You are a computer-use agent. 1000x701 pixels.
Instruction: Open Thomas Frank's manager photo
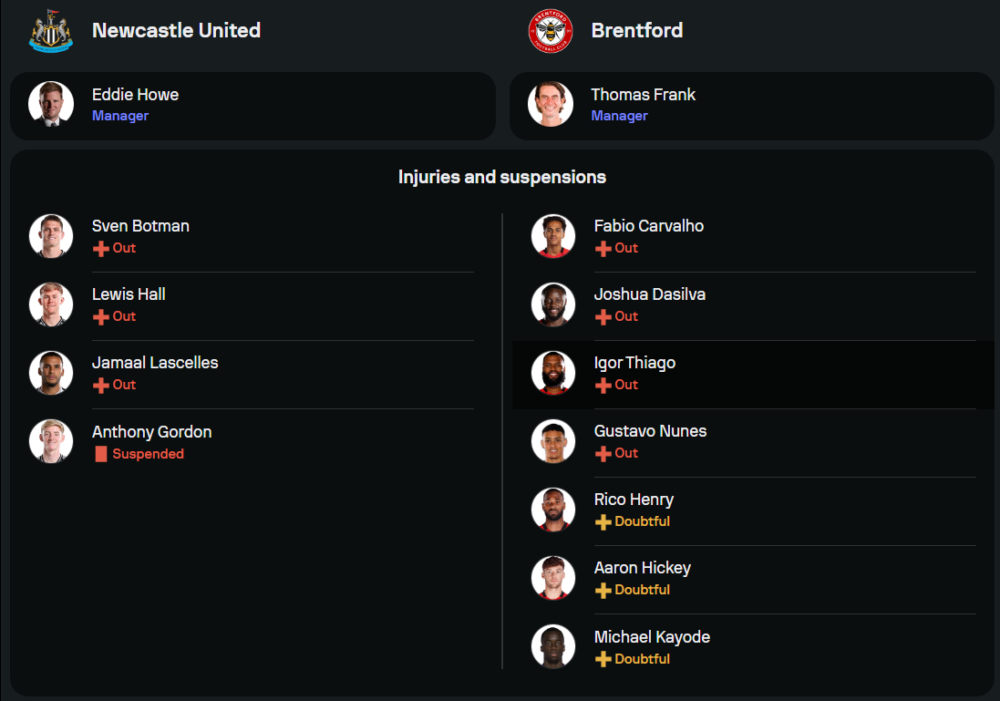(550, 104)
